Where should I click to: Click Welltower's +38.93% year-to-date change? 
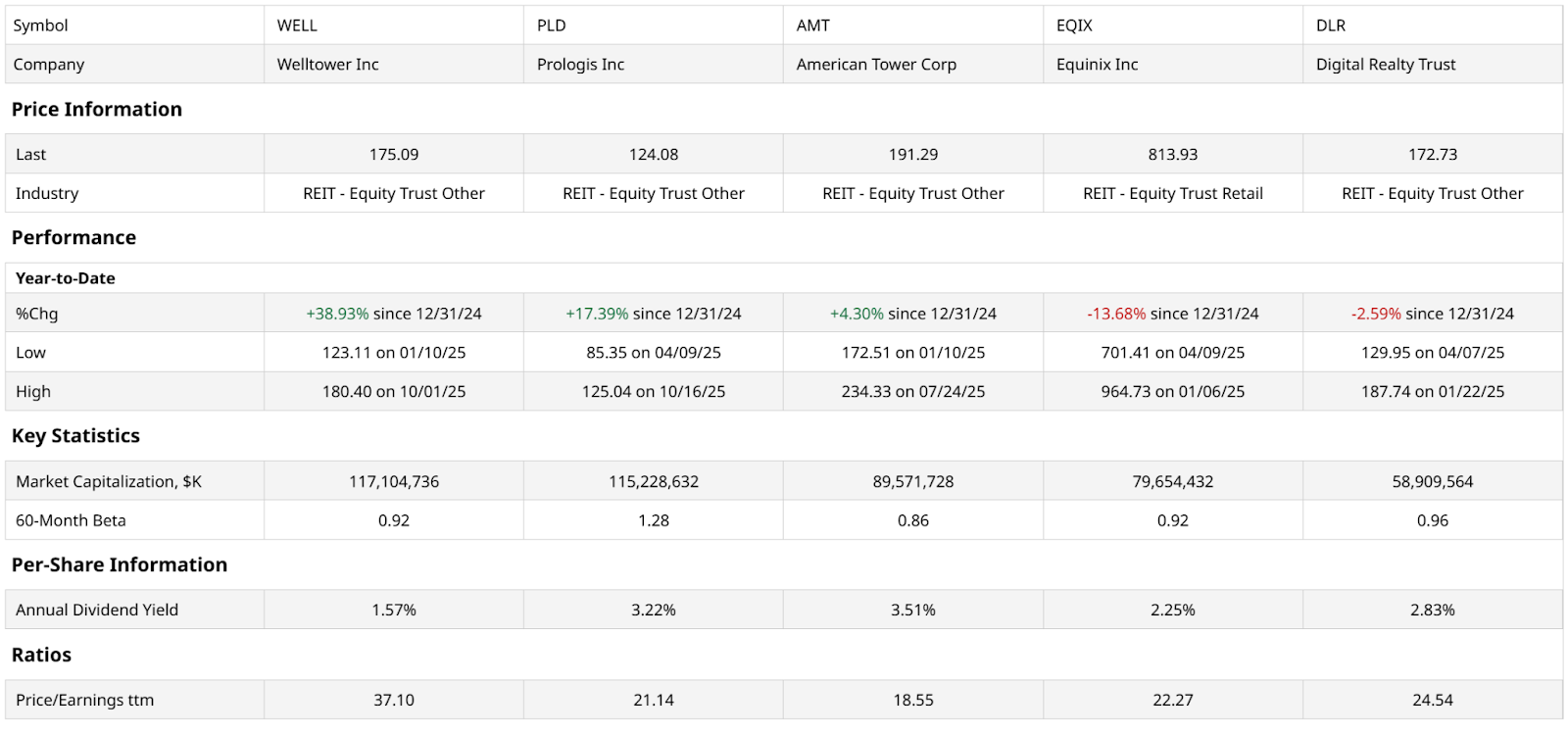338,314
